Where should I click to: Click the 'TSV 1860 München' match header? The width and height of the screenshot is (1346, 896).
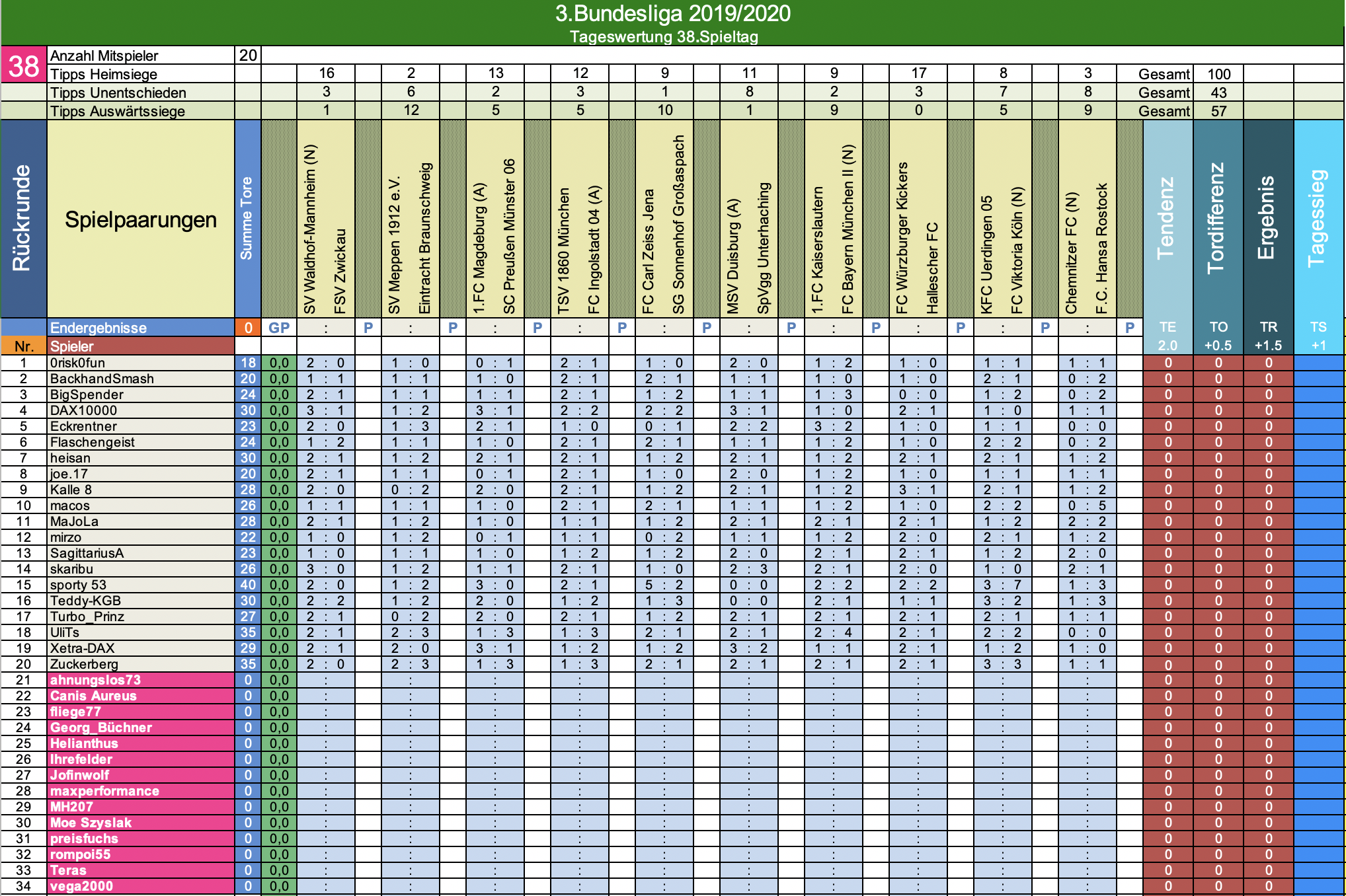(564, 250)
